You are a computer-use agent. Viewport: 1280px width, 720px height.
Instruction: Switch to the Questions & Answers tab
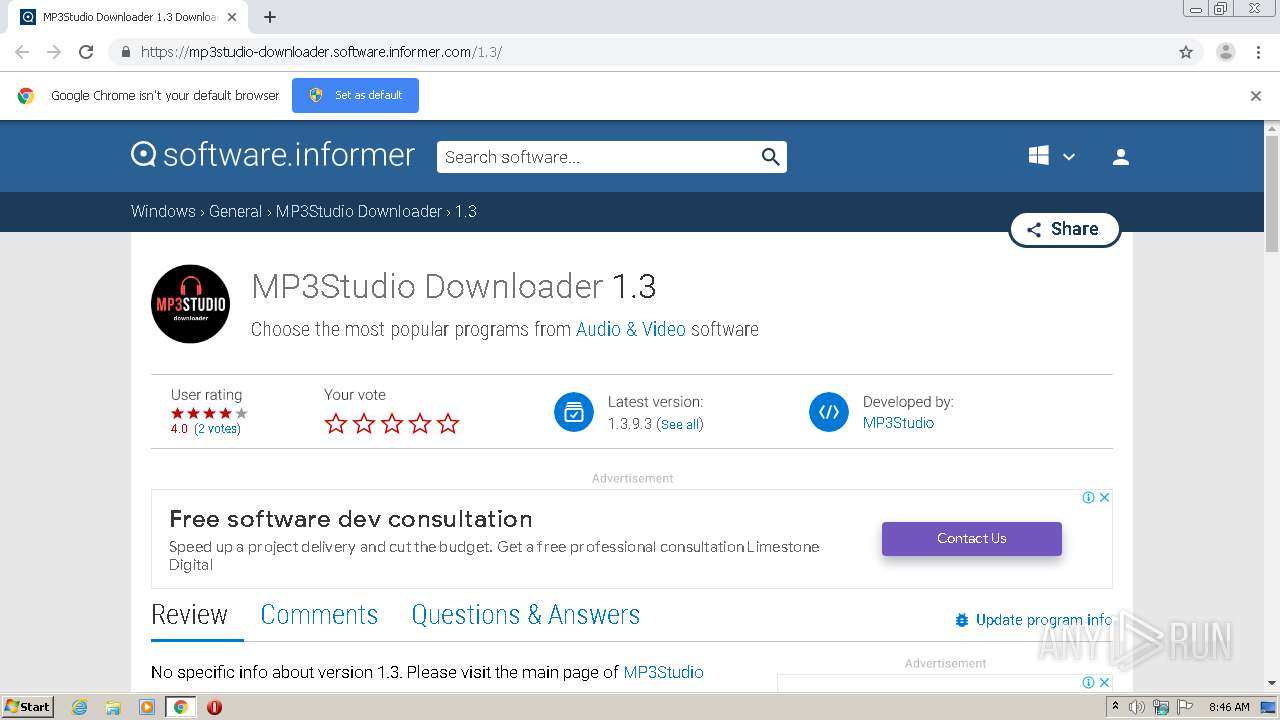[526, 615]
